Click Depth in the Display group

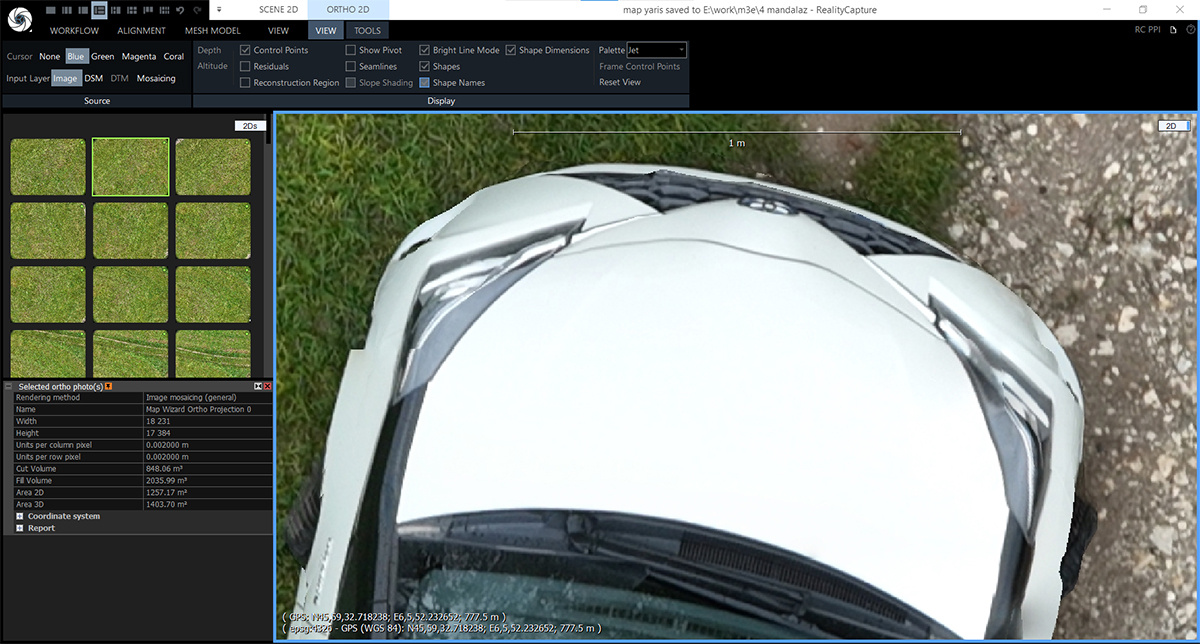[x=209, y=50]
